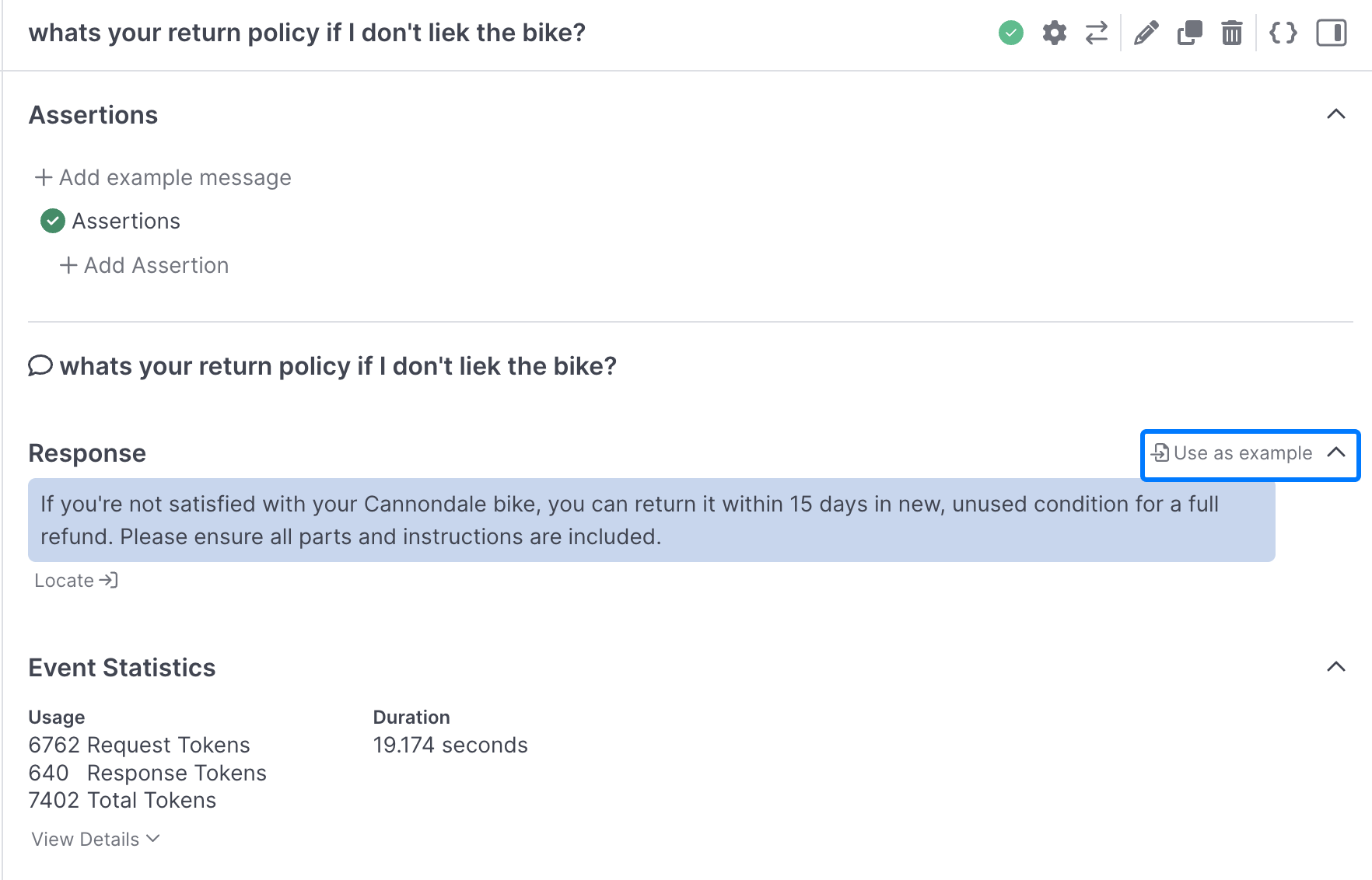Collapse the Assertions section chevron

coord(1335,114)
